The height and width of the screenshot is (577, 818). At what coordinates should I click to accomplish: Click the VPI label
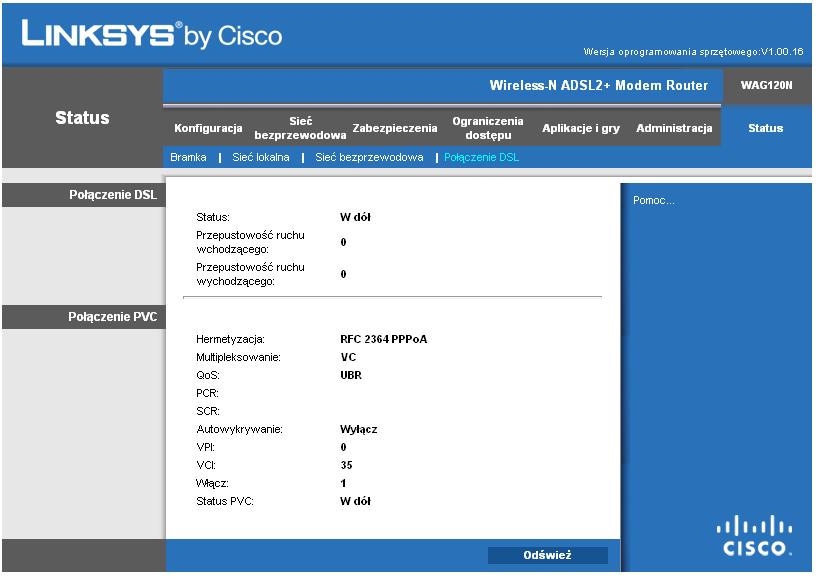[x=206, y=447]
